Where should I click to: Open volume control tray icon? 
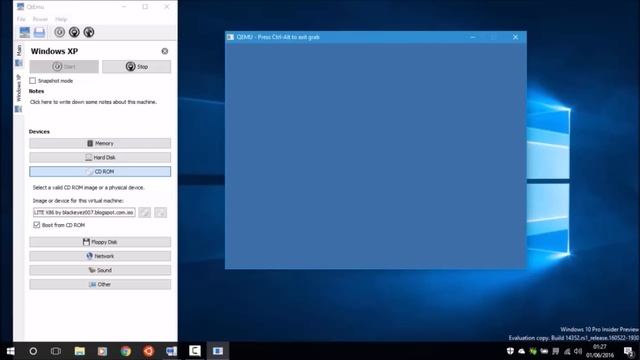click(x=578, y=351)
